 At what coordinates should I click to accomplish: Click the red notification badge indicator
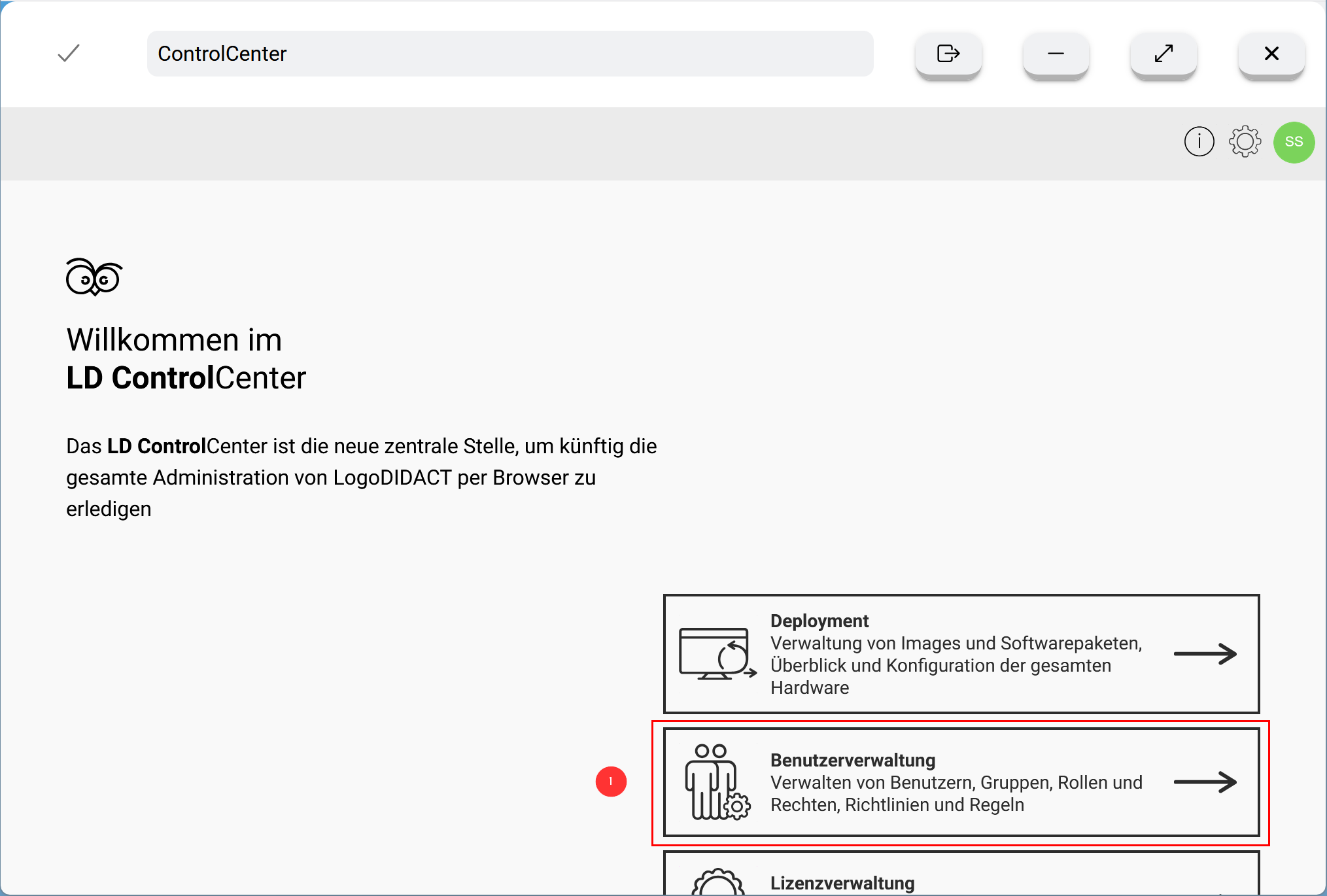pos(610,781)
